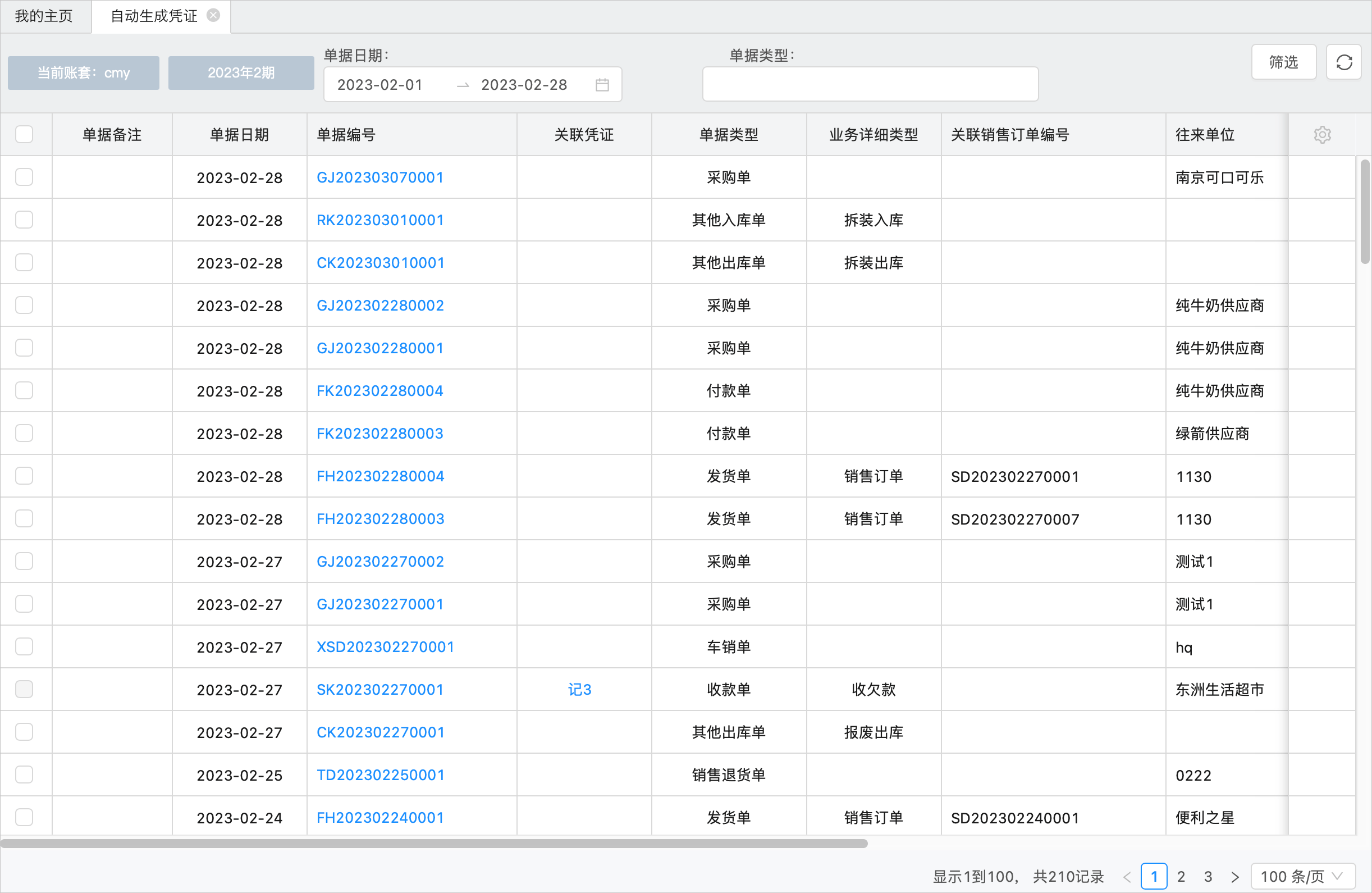Tick the checkbox for TD202302250001
1372x893 pixels.
[24, 774]
